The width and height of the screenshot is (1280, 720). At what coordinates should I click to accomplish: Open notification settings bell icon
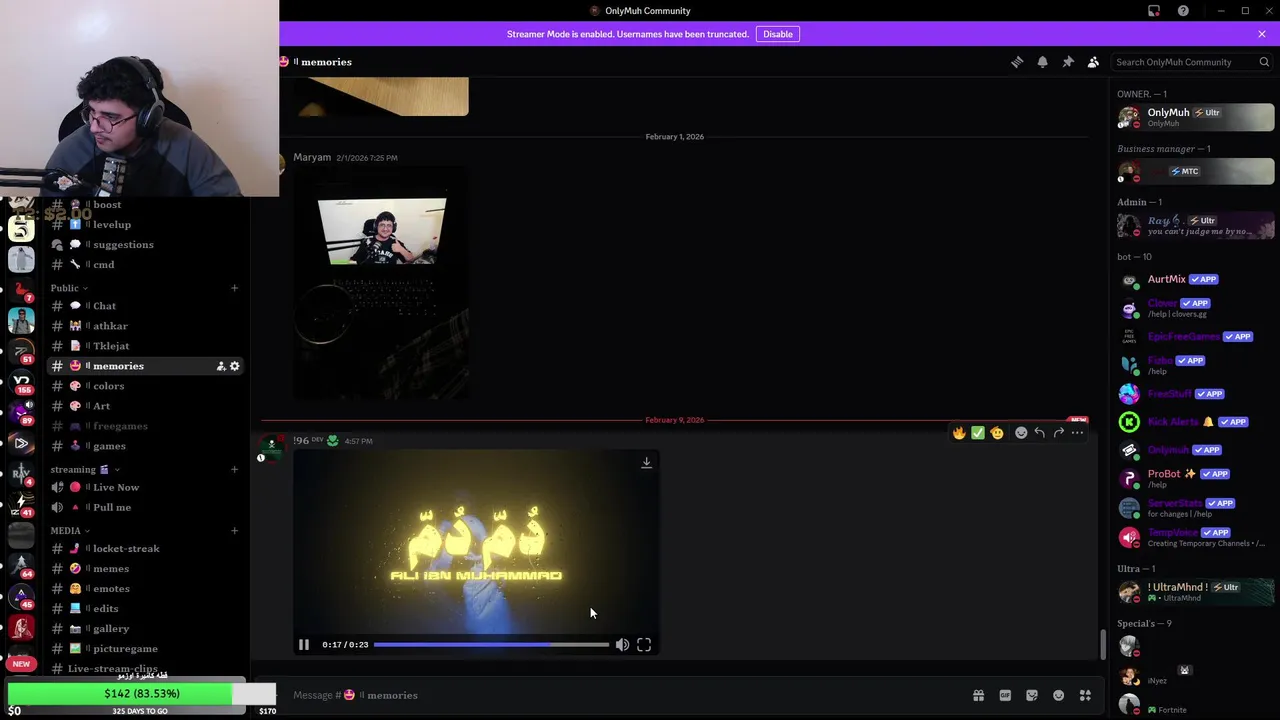click(1042, 62)
